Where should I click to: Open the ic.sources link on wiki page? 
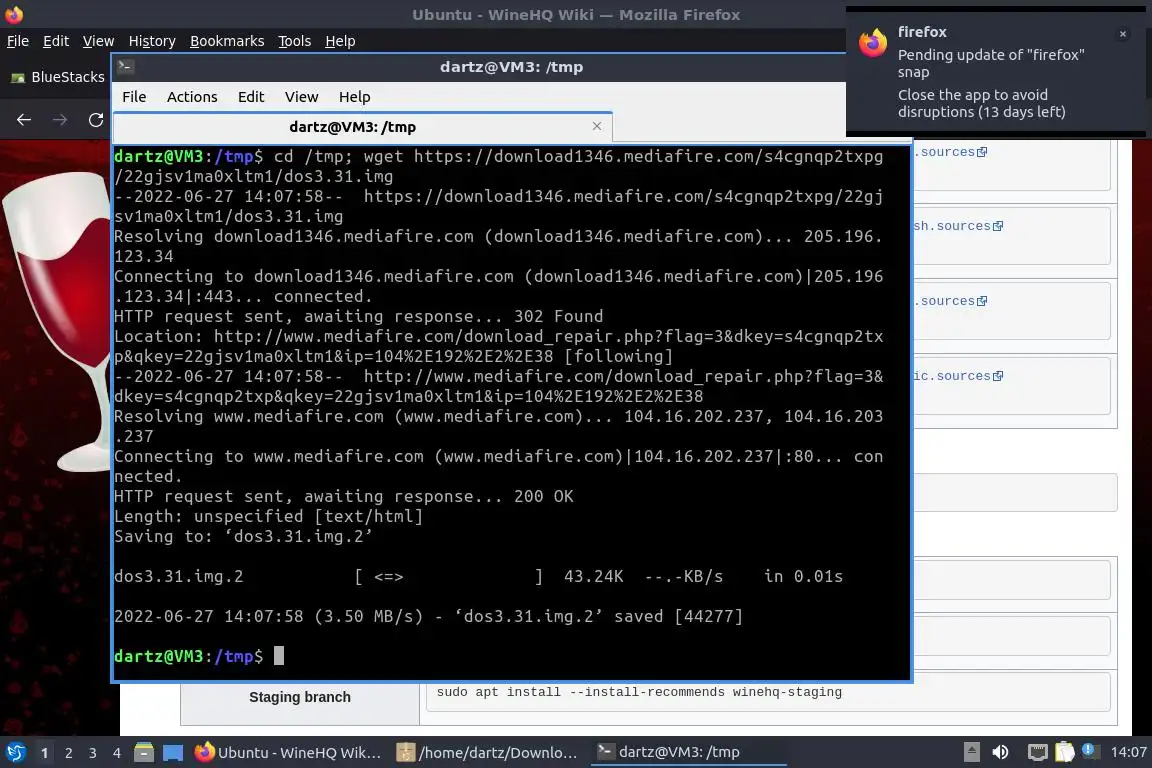(958, 376)
